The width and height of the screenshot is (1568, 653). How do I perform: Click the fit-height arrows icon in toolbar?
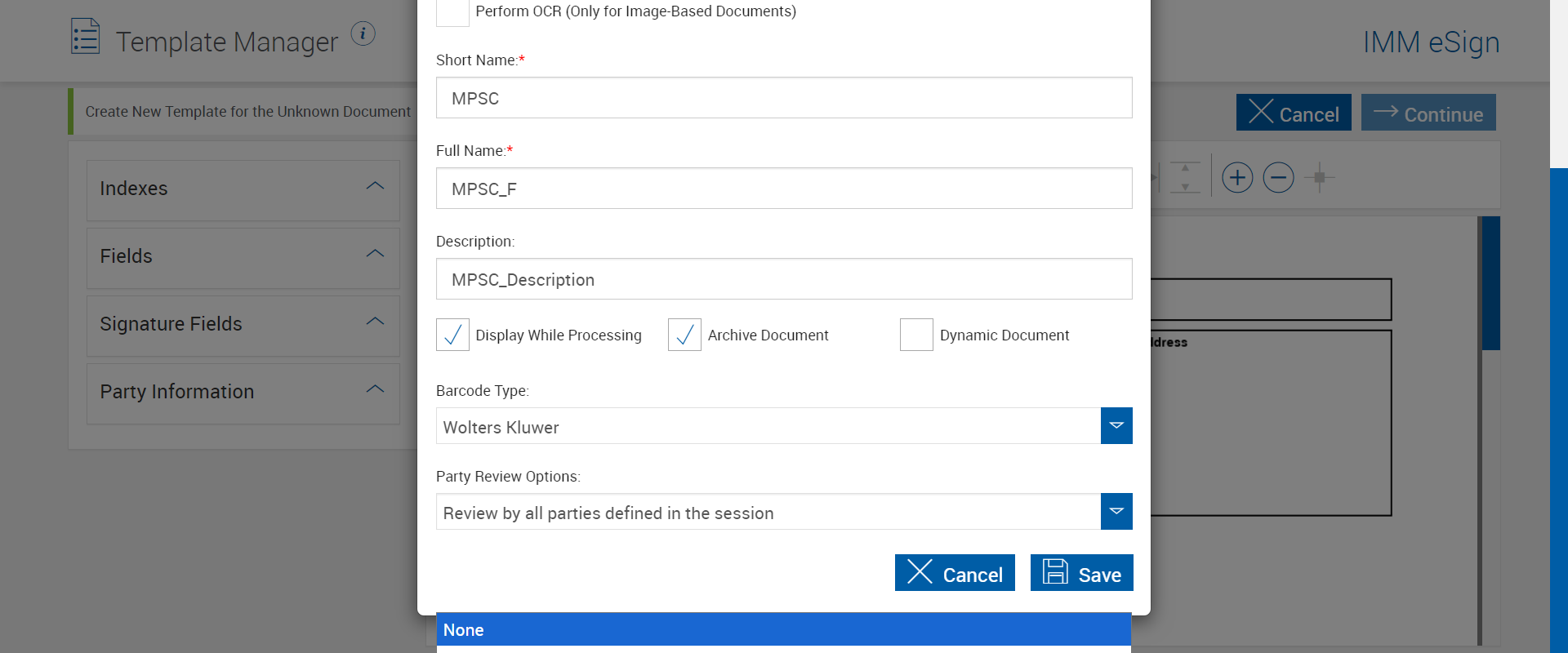tap(1185, 177)
